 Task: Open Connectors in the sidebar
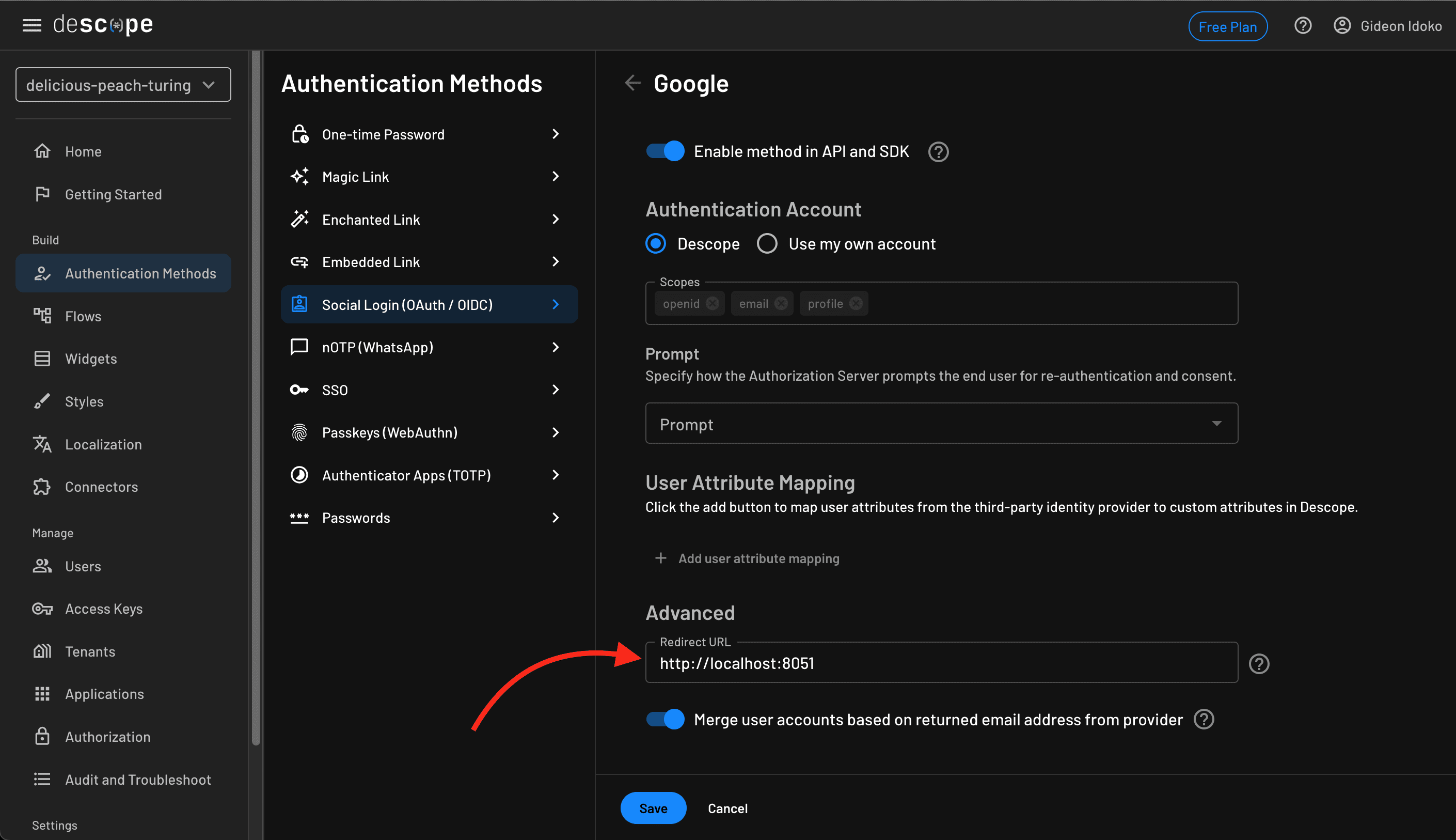pos(123,487)
